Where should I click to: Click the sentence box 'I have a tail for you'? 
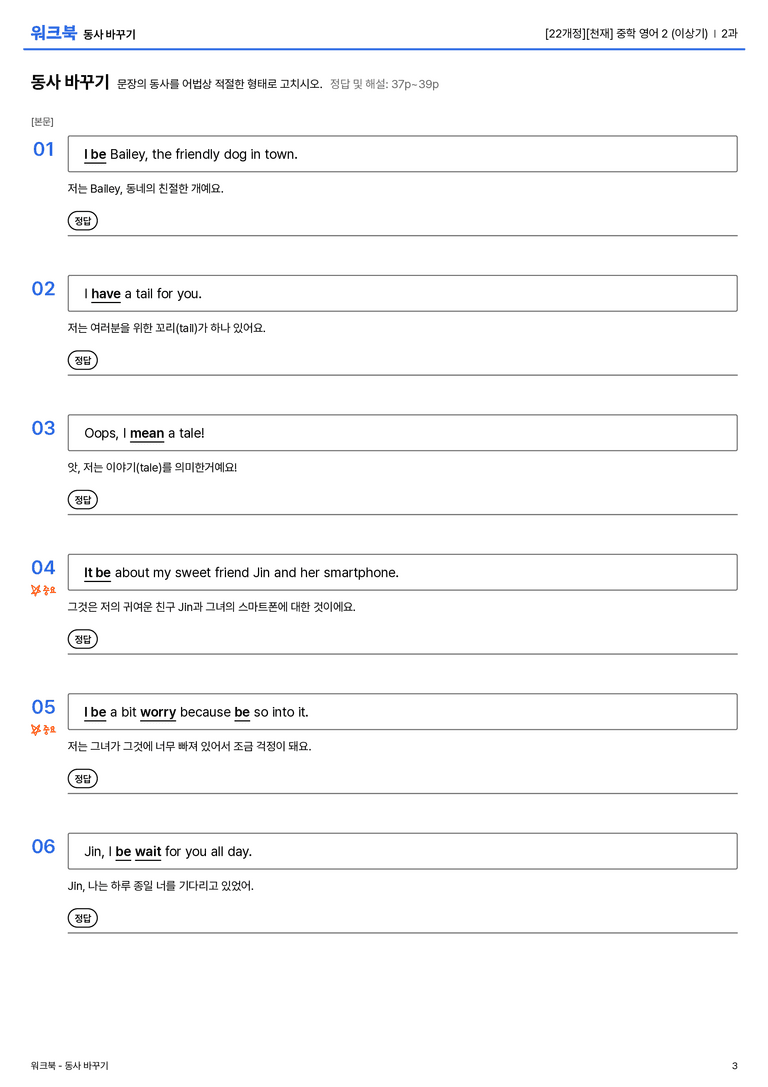pos(402,293)
